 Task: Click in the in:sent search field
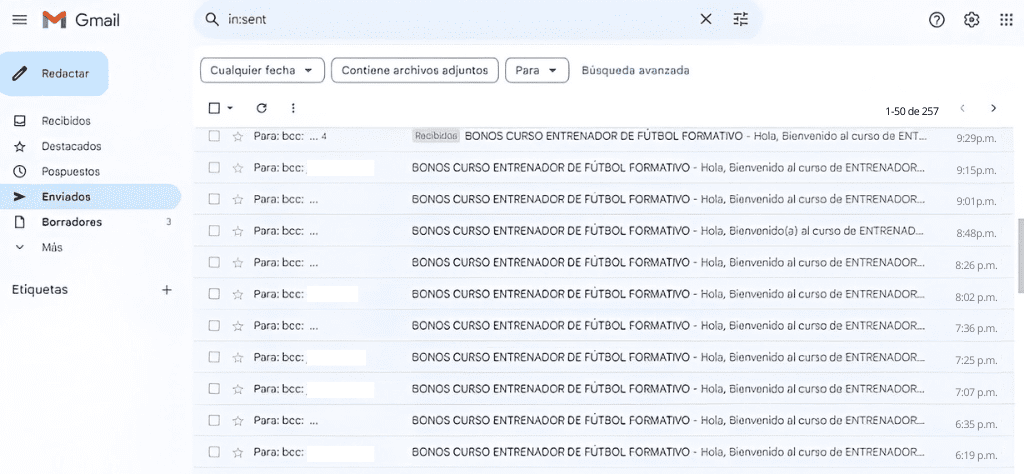pos(450,19)
